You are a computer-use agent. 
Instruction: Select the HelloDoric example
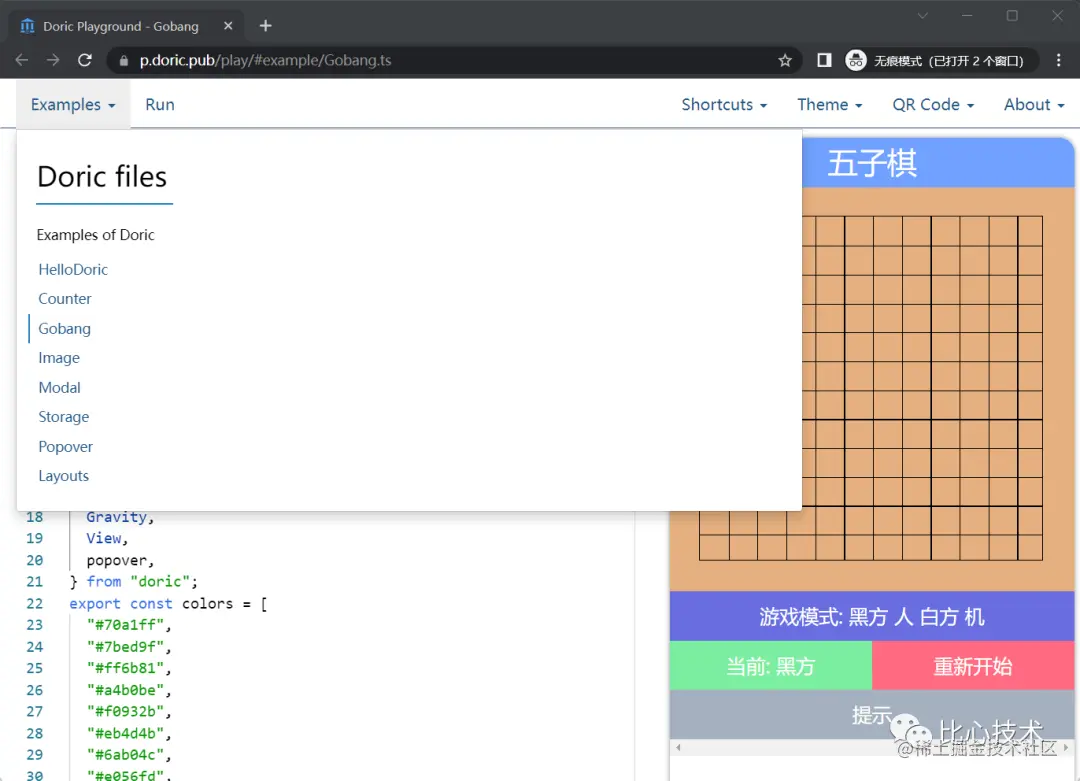pyautogui.click(x=73, y=269)
